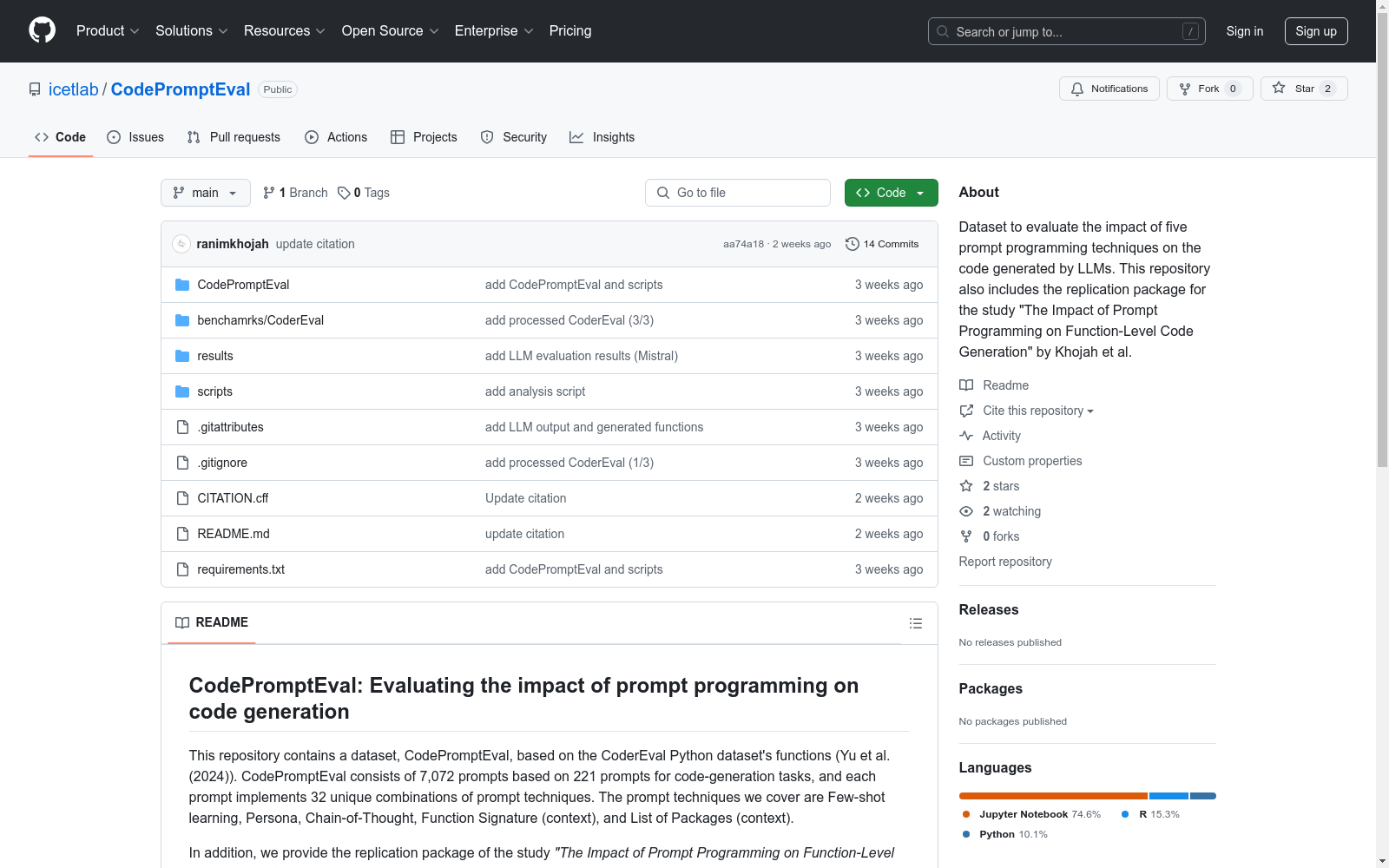Click the history clock icon near 14 Commits
Screen dimensions: 1389x868
tap(852, 244)
